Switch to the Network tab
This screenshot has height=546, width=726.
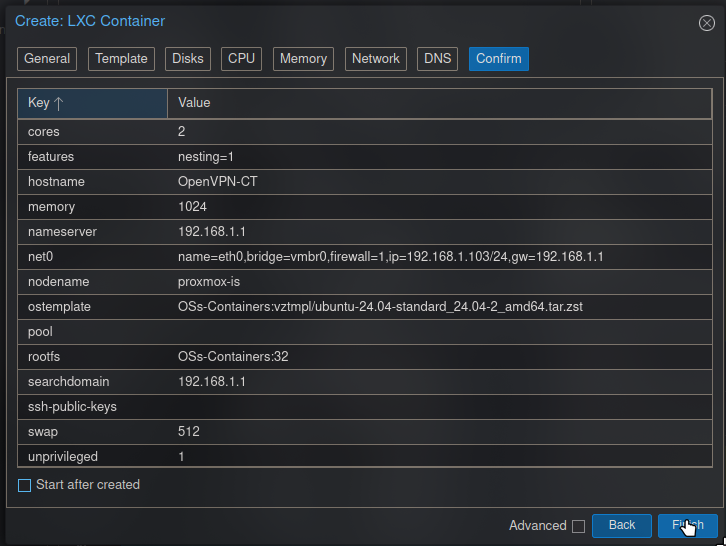[x=376, y=59]
